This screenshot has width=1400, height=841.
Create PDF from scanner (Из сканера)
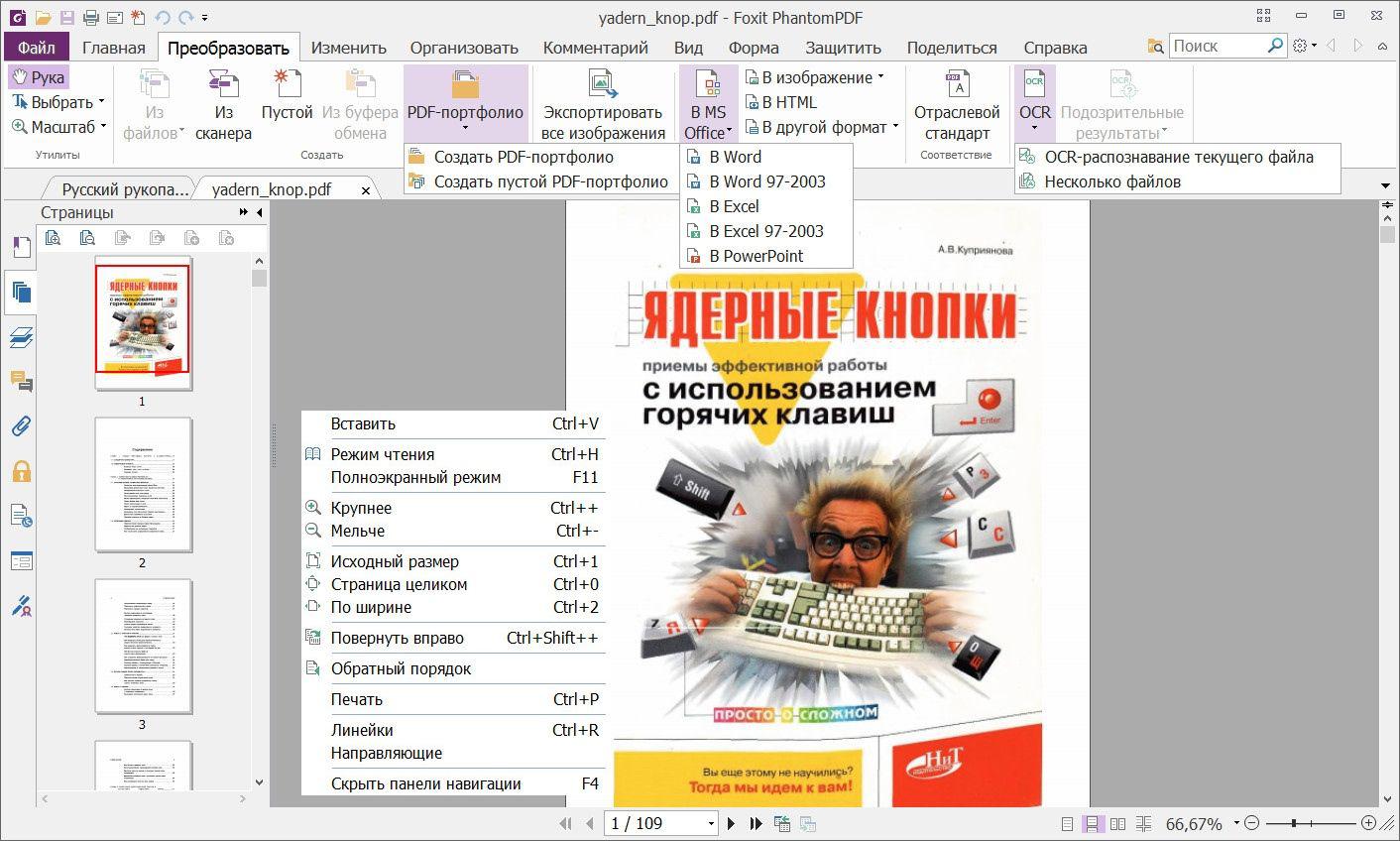223,107
